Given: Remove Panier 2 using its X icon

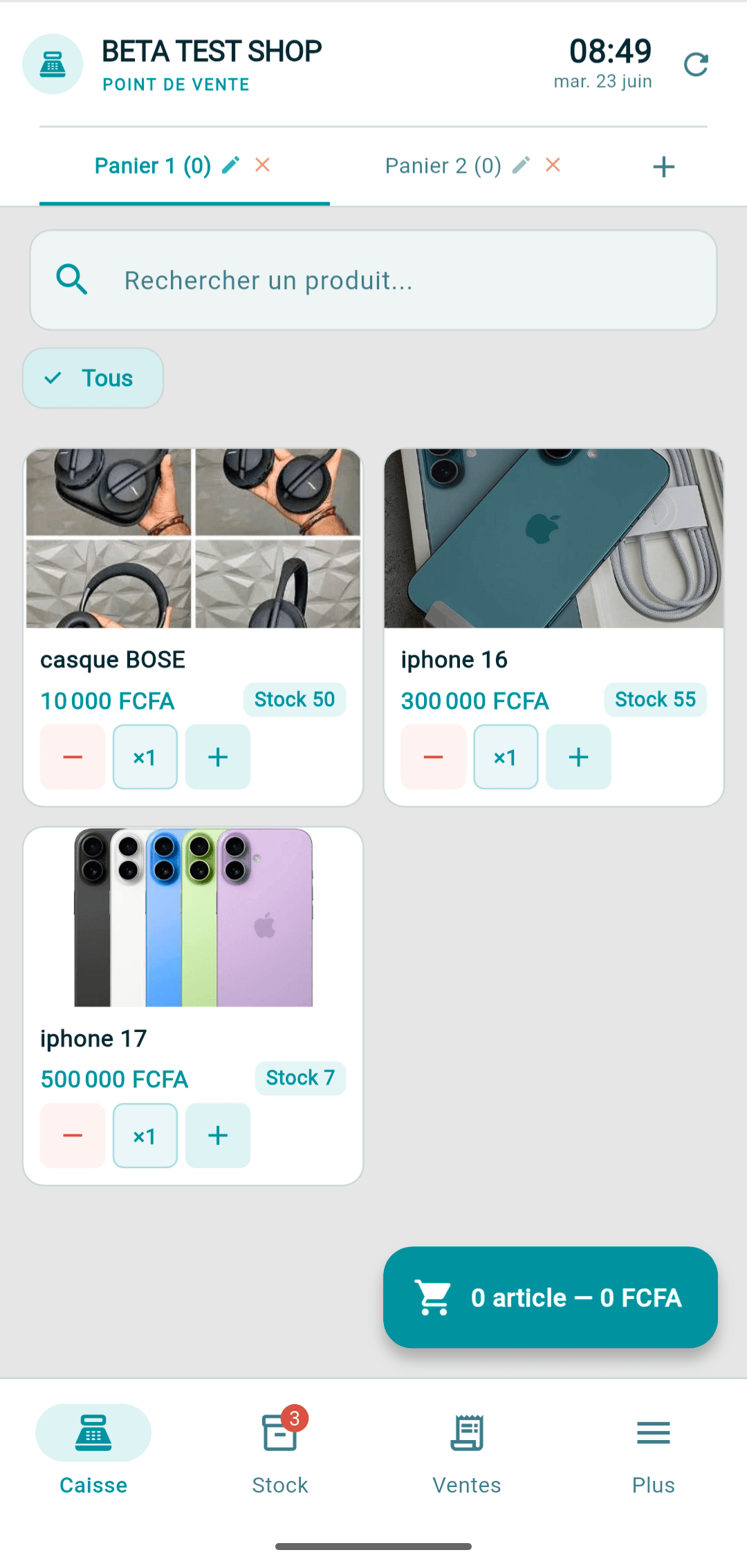Looking at the screenshot, I should pos(553,165).
